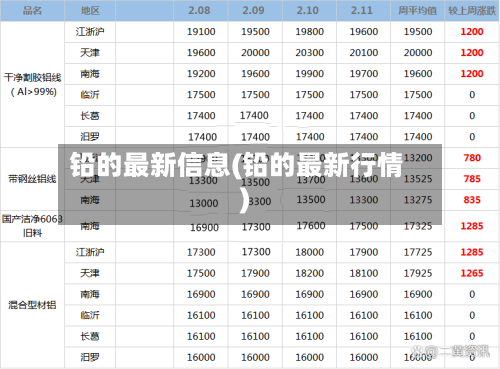Click the 18000 price cell

(x=310, y=252)
